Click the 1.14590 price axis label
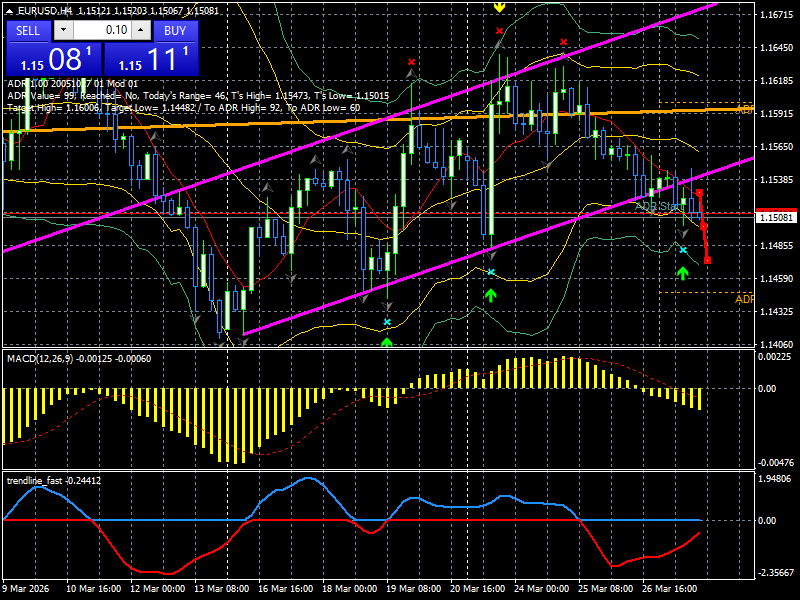Screen dimensions: 800x600 click(776, 279)
